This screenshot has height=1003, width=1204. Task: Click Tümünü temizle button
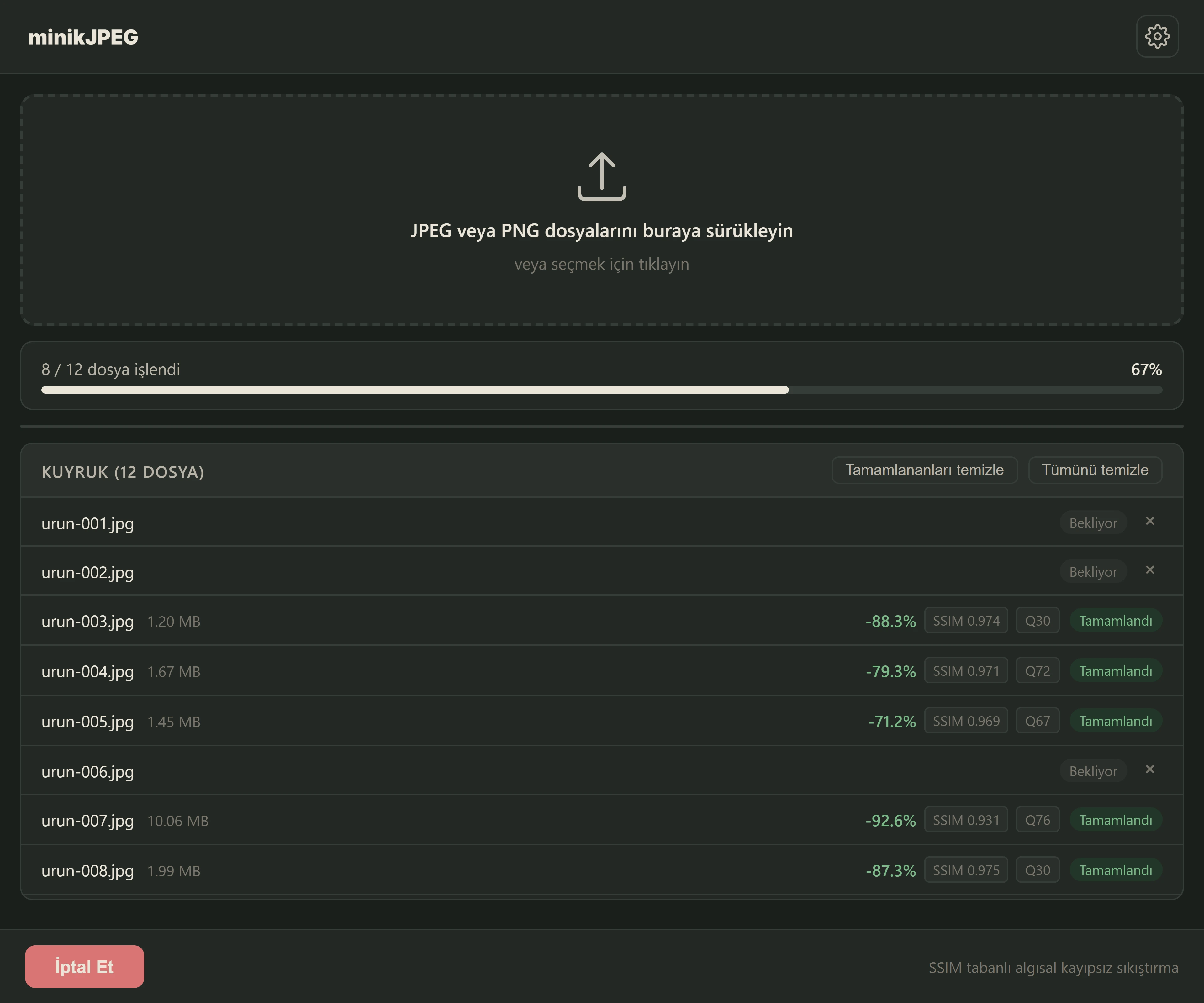(x=1095, y=470)
